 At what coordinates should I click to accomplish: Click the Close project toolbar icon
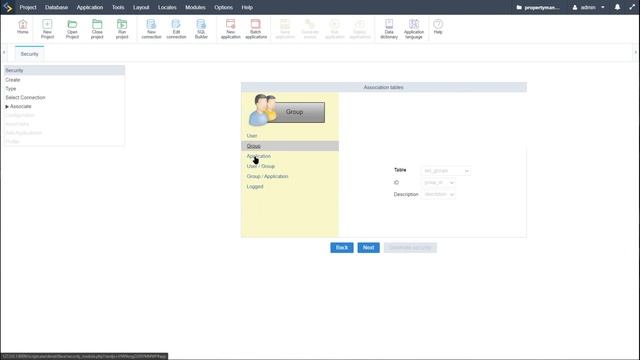coord(97,29)
